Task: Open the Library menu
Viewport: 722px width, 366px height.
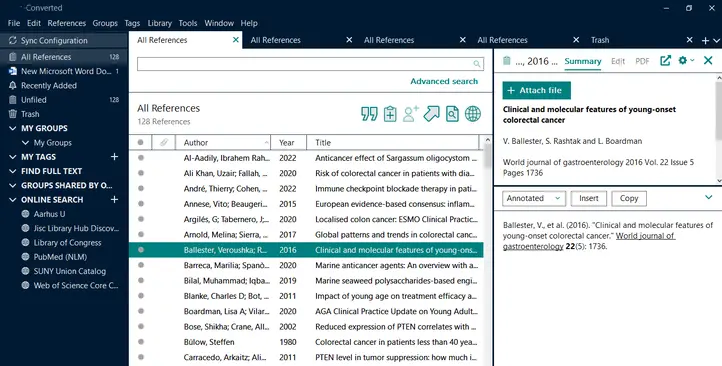Action: [159, 23]
